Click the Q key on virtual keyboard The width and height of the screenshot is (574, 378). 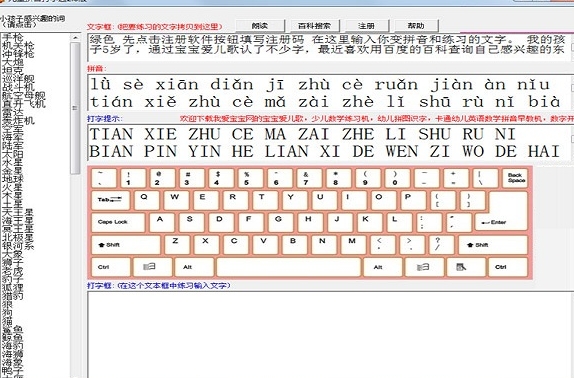click(x=147, y=200)
